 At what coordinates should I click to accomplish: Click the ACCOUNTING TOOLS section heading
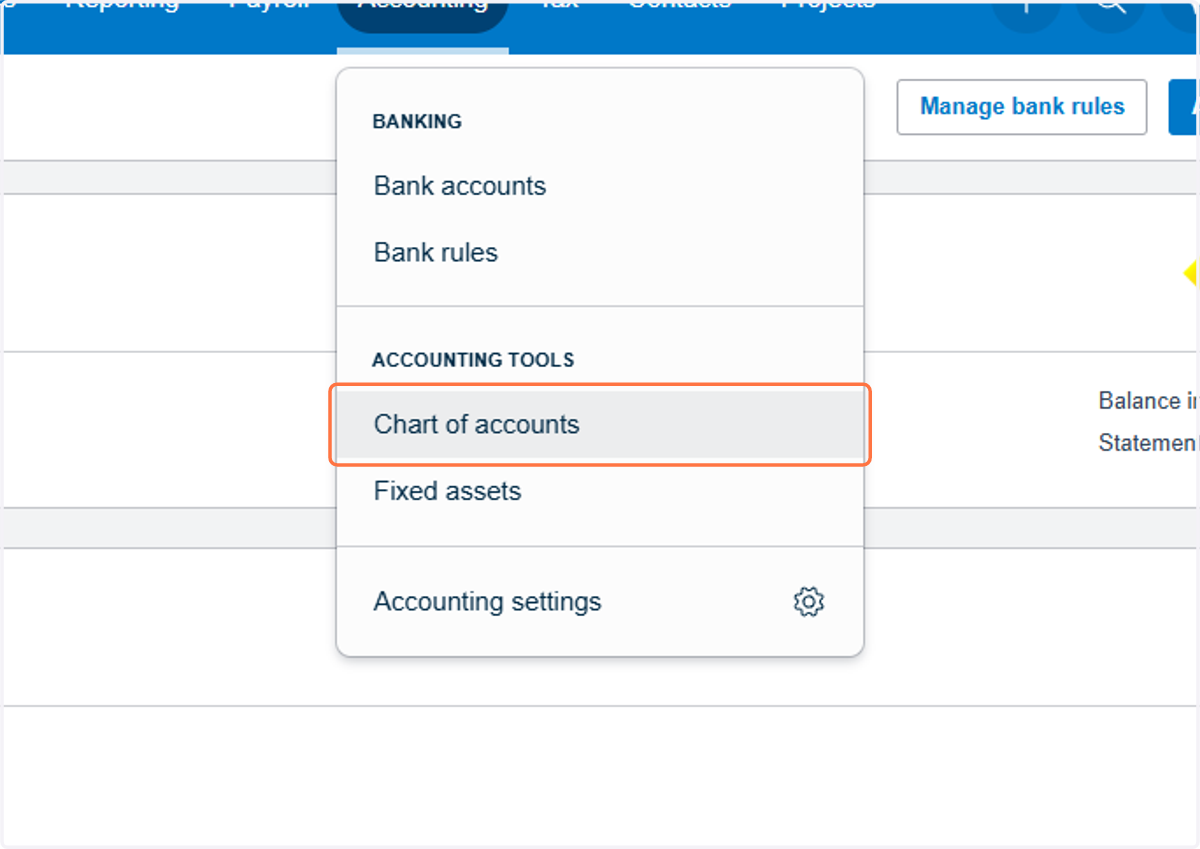473,360
